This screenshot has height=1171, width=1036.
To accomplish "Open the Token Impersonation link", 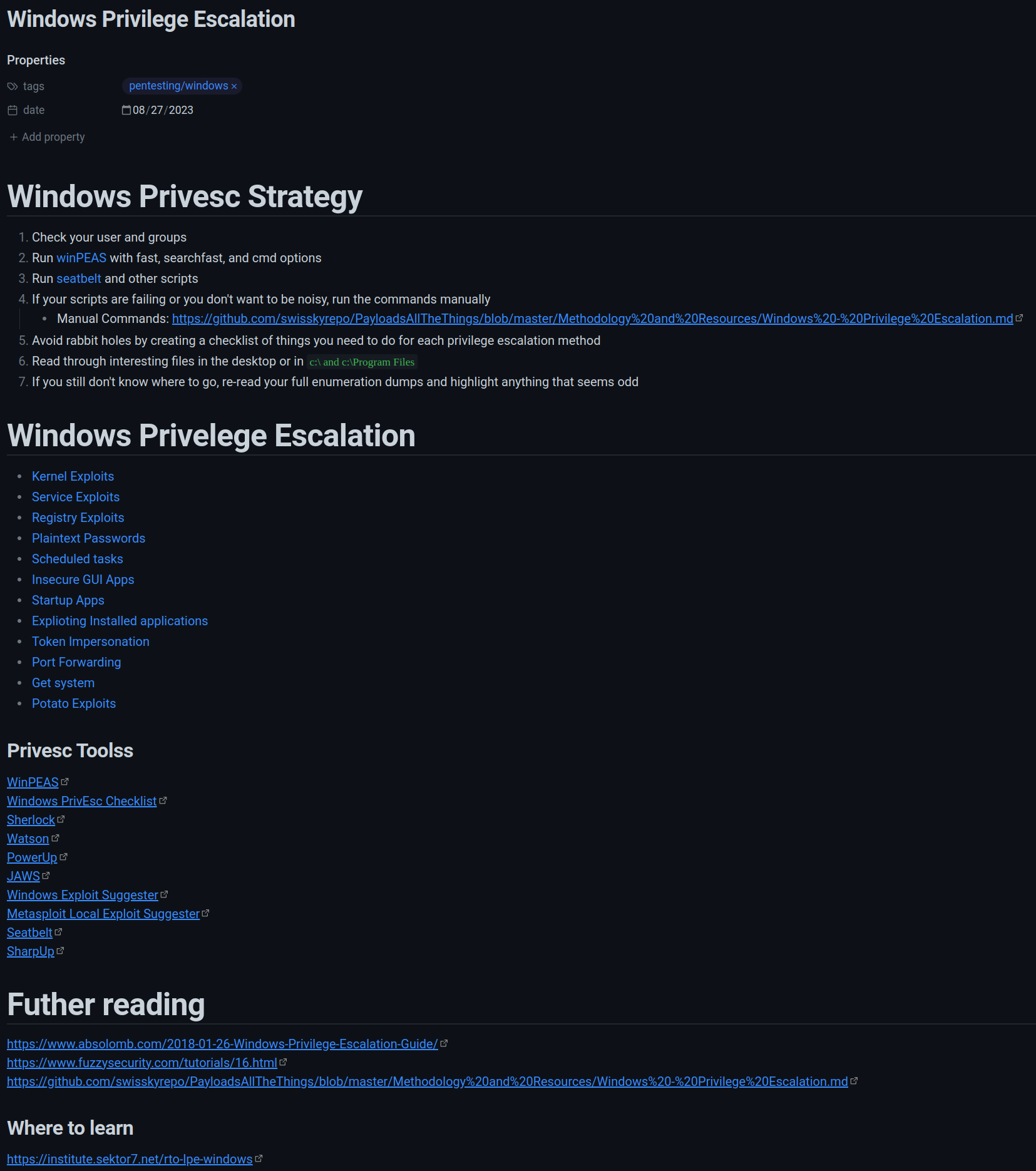I will (x=90, y=642).
